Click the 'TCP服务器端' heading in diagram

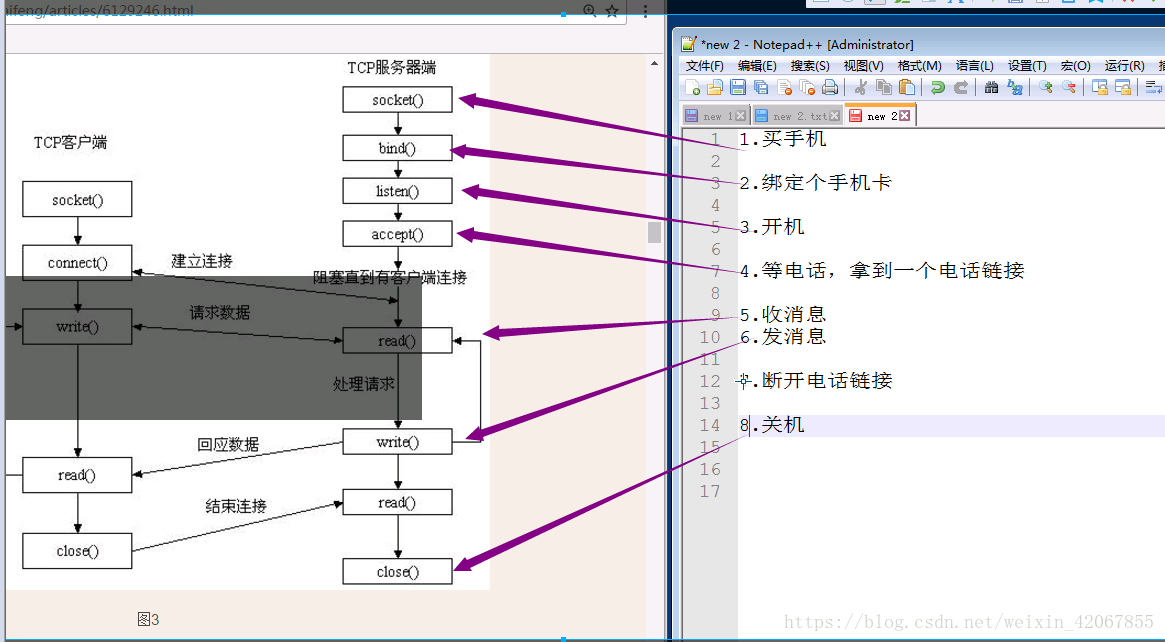(392, 68)
